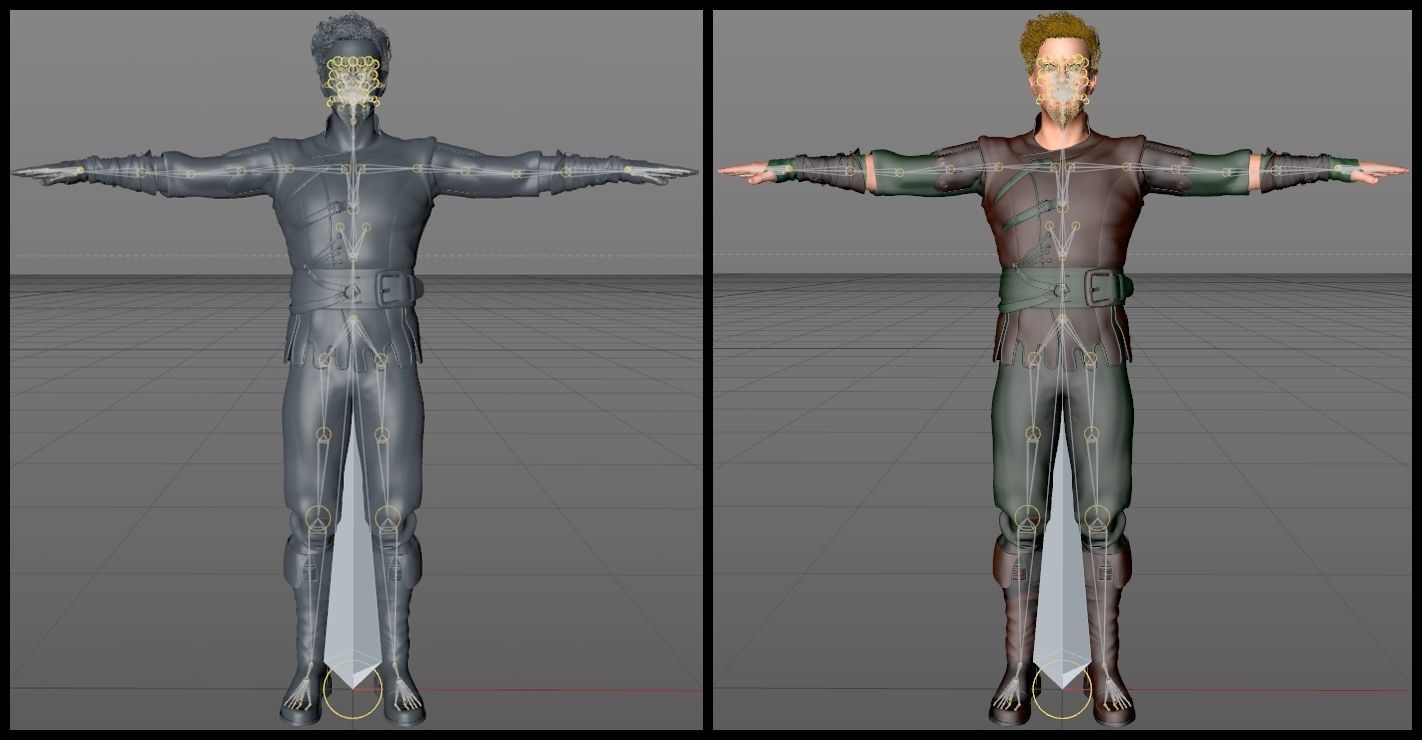The height and width of the screenshot is (740, 1422).
Task: Pick the textured model's screen-right knee controller circle
Action: (1097, 518)
